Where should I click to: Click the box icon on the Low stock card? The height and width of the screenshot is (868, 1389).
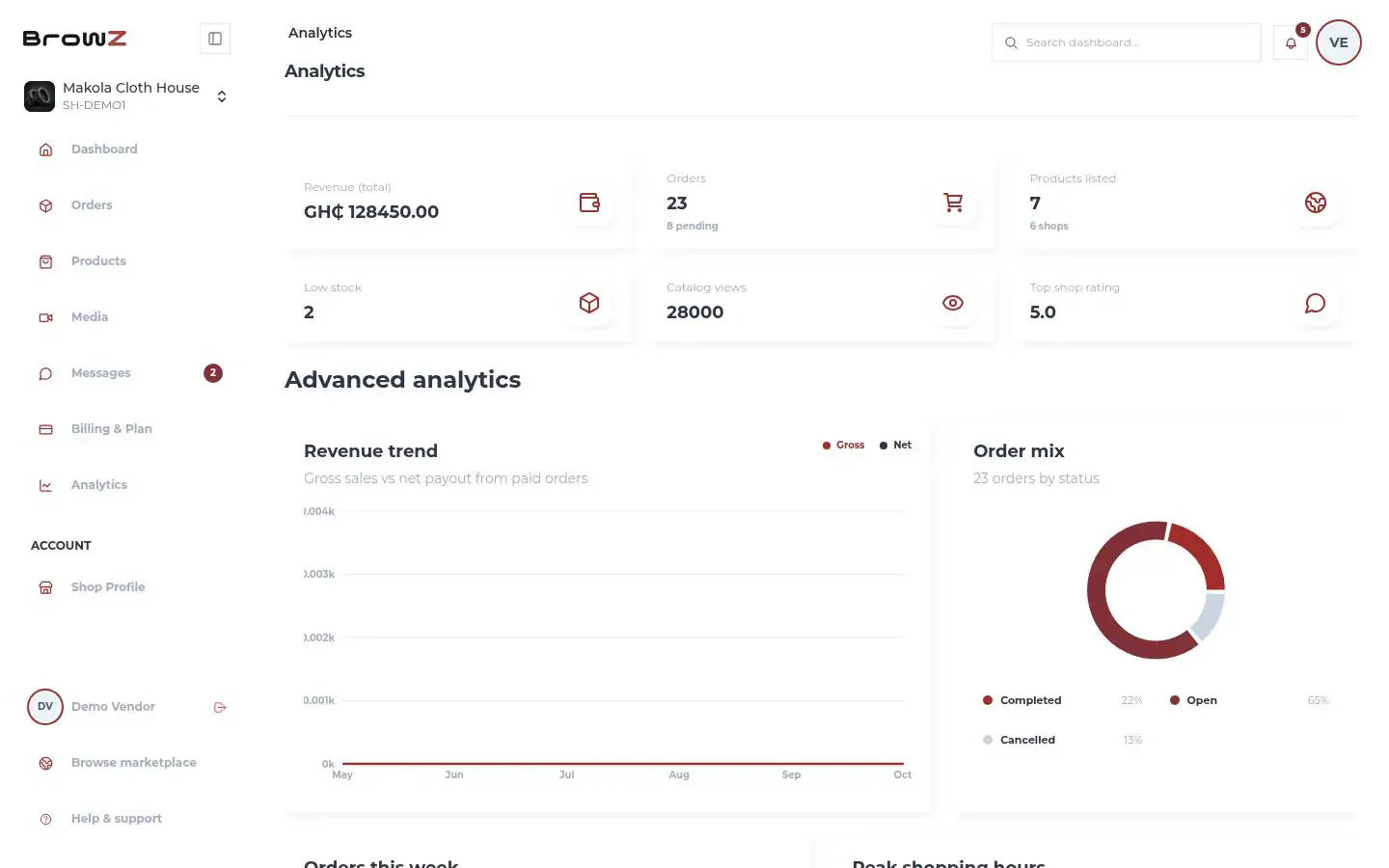[x=589, y=303]
